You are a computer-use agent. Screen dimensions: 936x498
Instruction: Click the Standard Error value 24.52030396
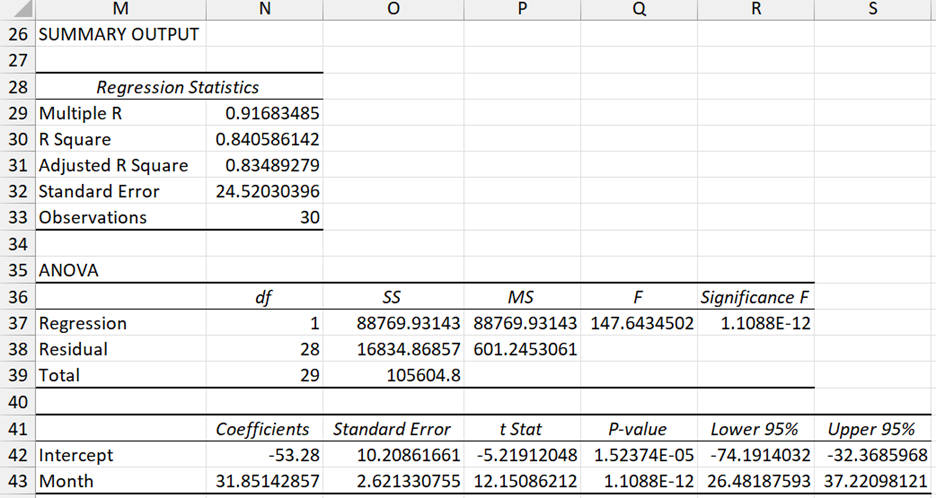tap(267, 192)
